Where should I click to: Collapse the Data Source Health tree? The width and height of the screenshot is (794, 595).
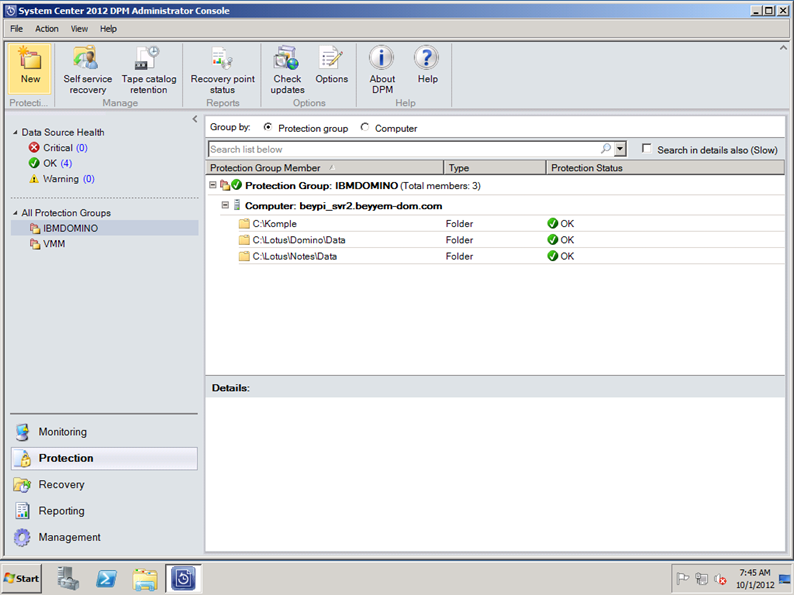pos(15,132)
